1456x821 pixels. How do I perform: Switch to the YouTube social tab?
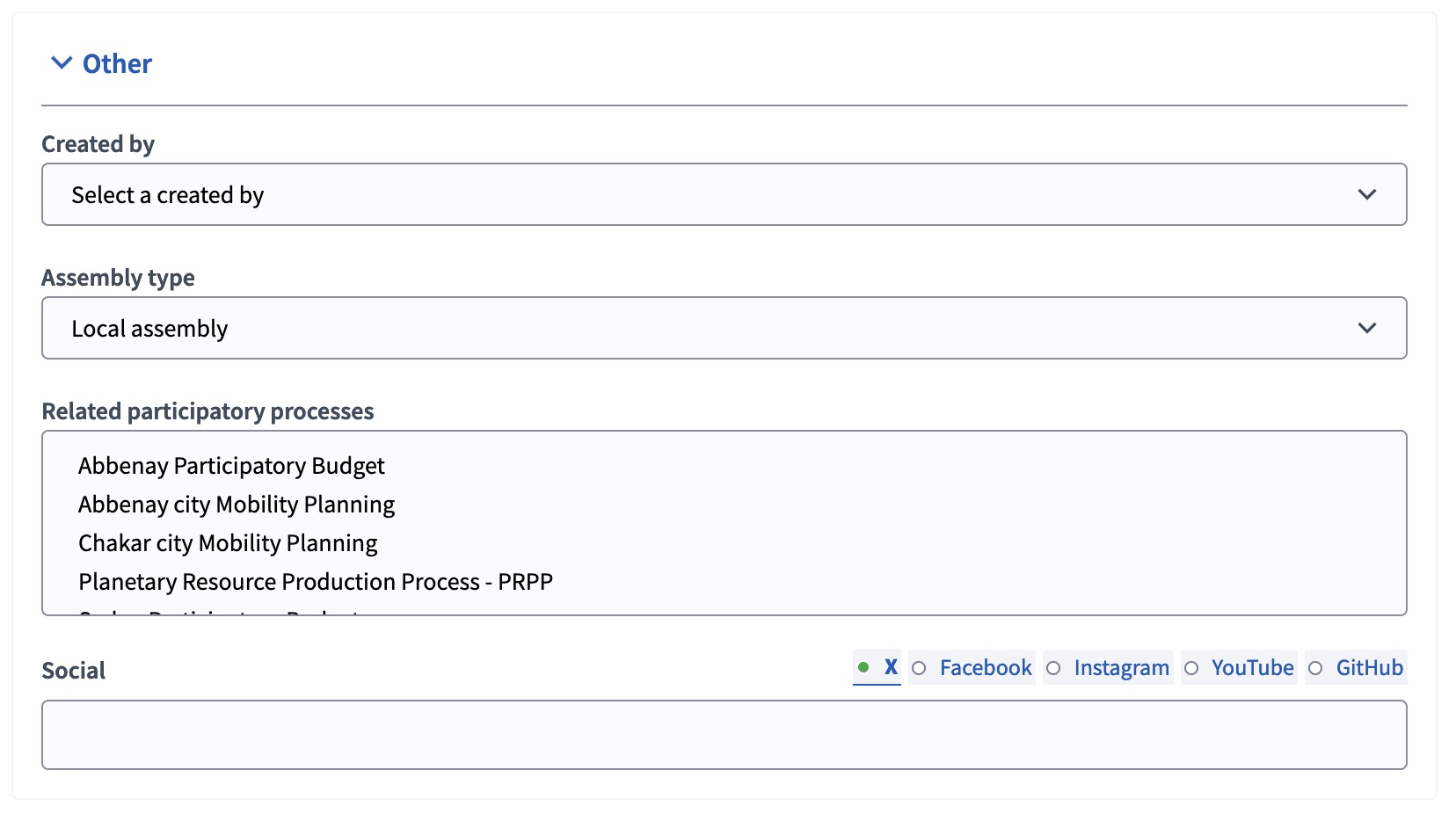tap(1252, 668)
